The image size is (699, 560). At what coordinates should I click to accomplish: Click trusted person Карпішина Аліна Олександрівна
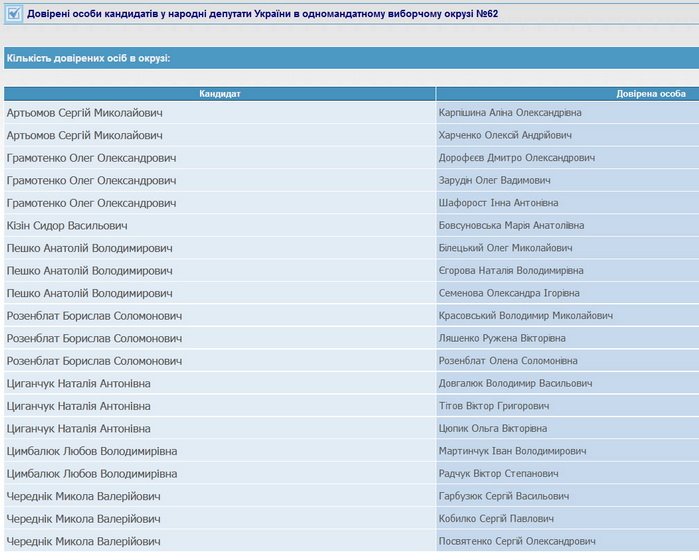pyautogui.click(x=510, y=112)
